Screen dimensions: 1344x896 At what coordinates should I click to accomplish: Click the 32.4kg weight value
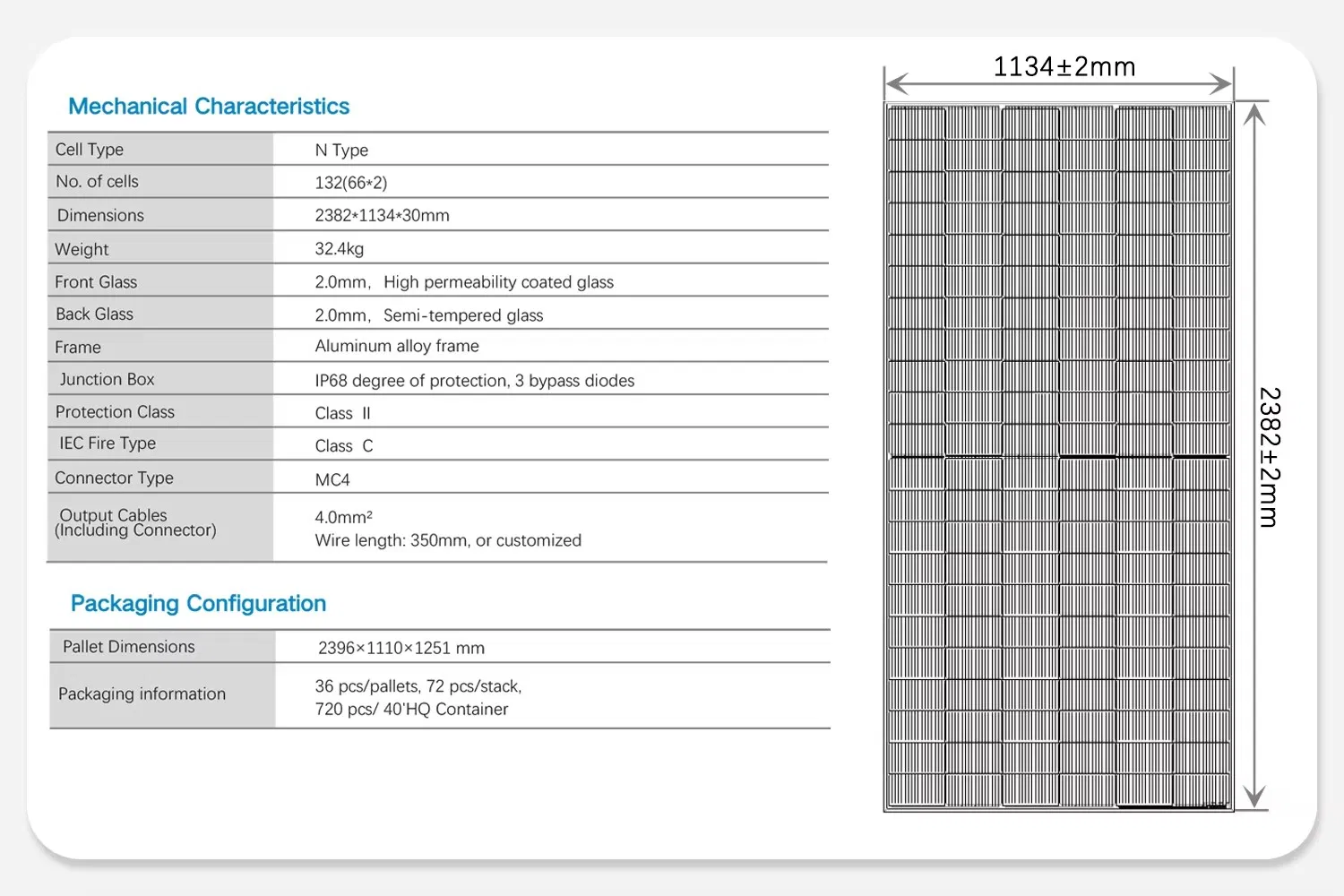[339, 248]
